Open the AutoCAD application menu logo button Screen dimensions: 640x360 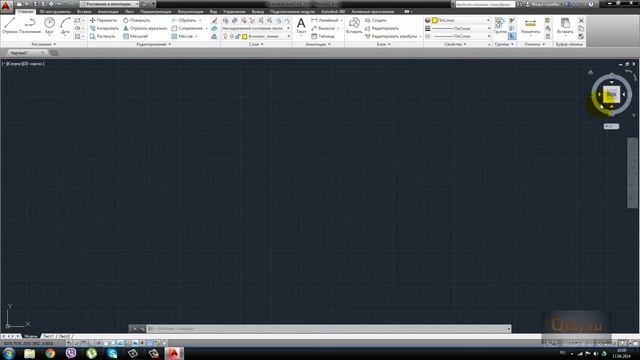(6, 6)
